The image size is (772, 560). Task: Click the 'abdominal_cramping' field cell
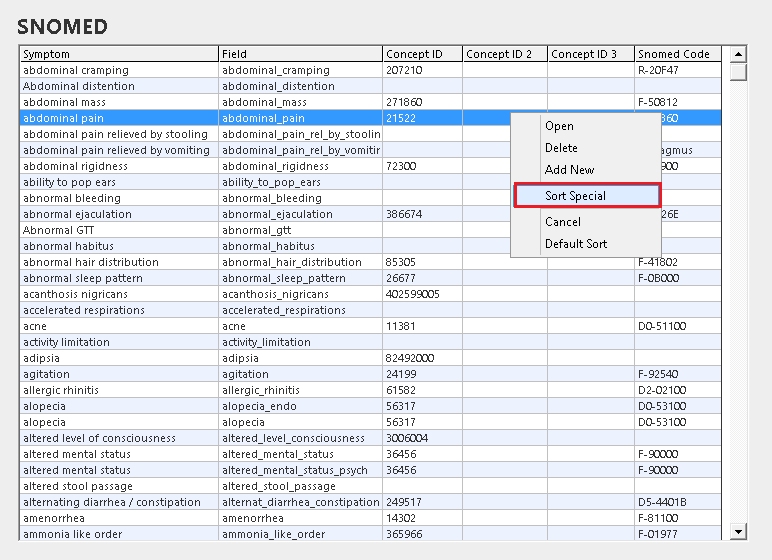pyautogui.click(x=300, y=70)
